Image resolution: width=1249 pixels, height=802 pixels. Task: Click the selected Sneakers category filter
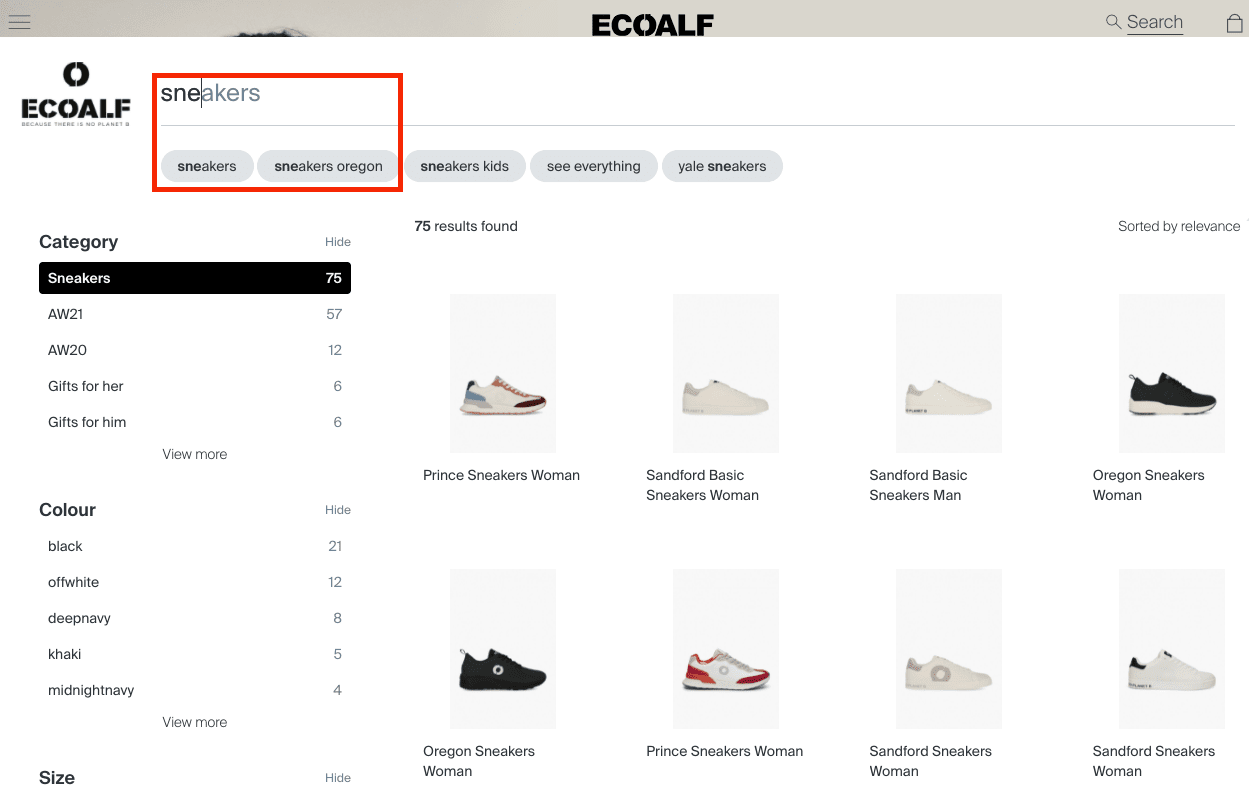[194, 277]
